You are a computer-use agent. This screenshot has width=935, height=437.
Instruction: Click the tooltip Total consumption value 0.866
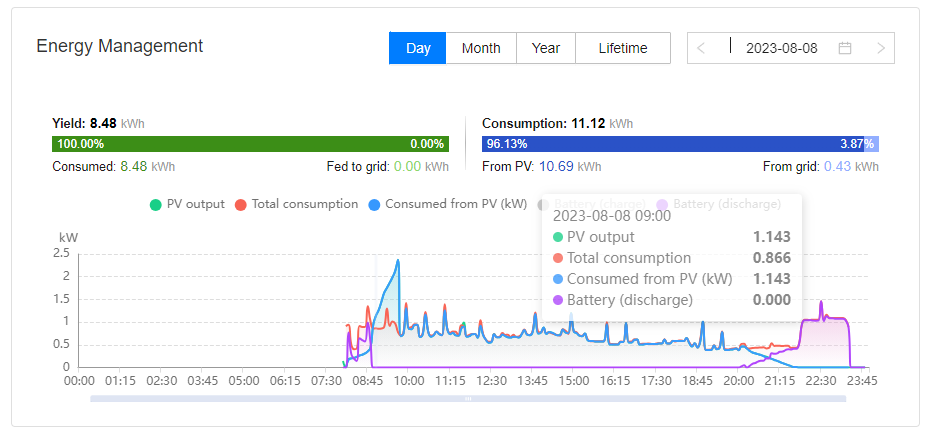tap(772, 258)
